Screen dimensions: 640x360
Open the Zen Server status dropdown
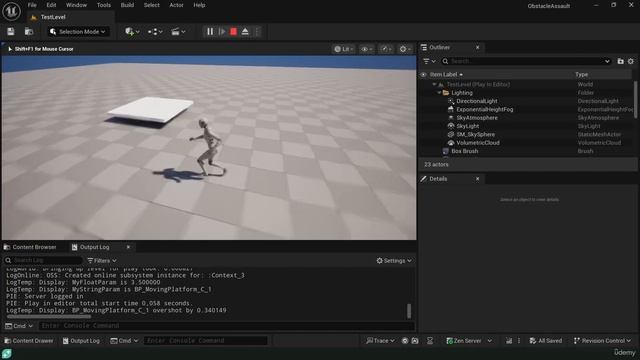pyautogui.click(x=469, y=341)
